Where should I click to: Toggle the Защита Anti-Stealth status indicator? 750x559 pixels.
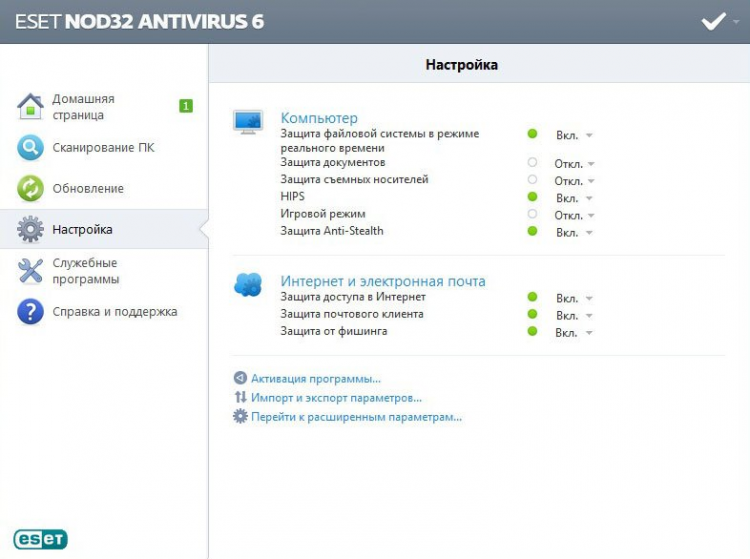pos(532,231)
